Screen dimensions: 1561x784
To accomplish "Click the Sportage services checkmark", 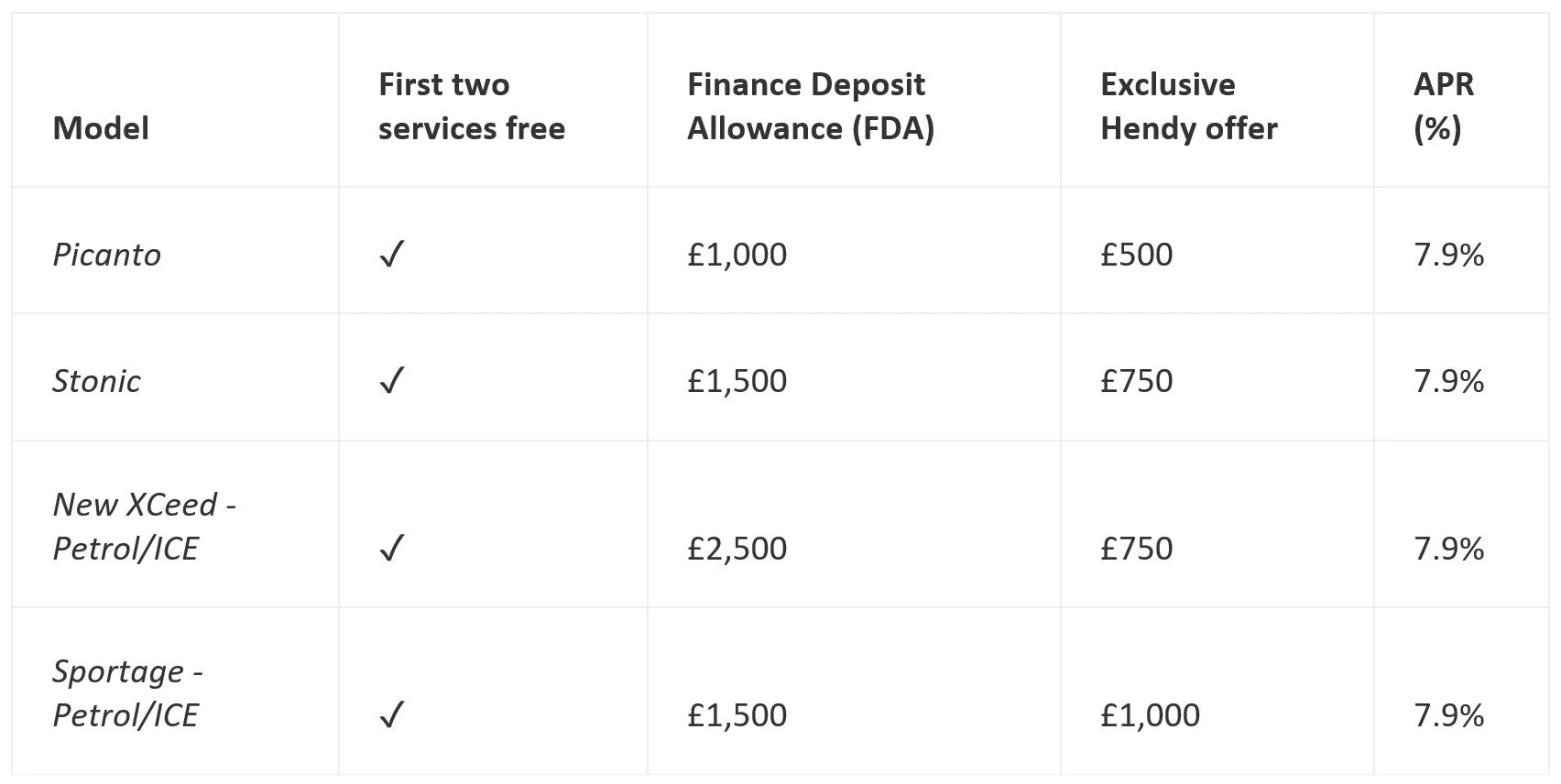I will click(391, 715).
